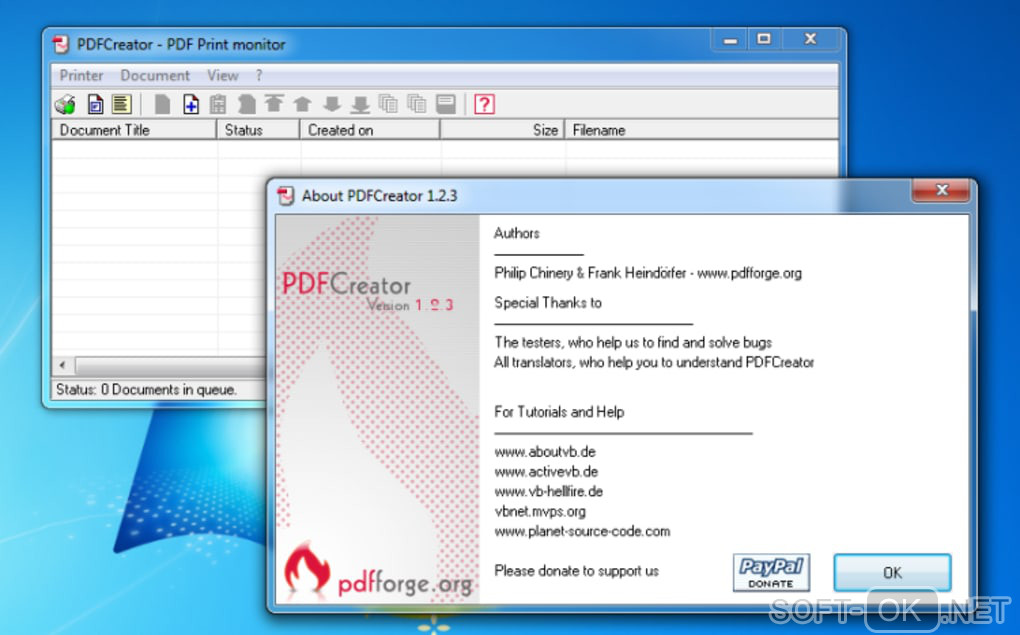The height and width of the screenshot is (635, 1020).
Task: Open the Printer menu
Action: 81,75
